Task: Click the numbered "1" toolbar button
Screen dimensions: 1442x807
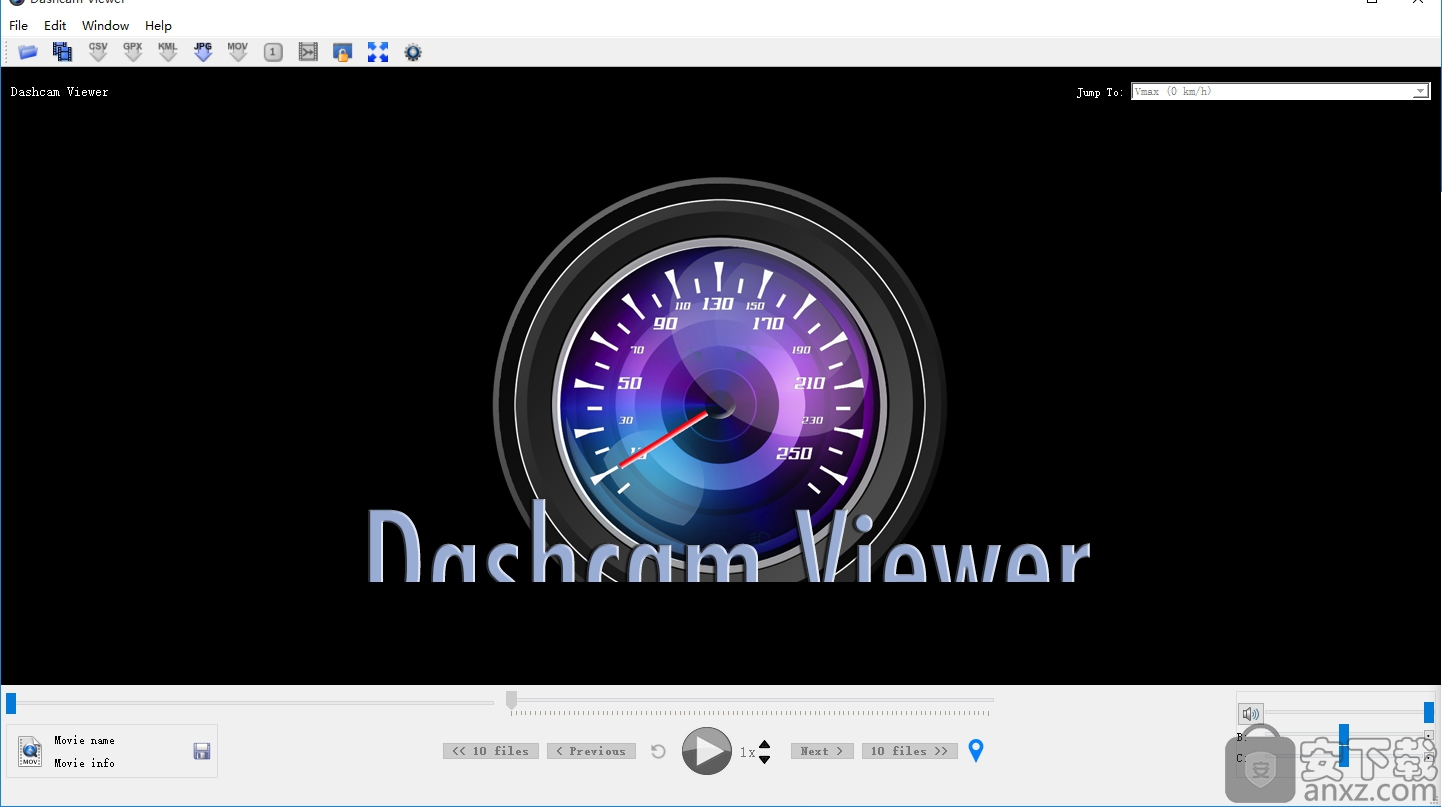Action: point(273,52)
